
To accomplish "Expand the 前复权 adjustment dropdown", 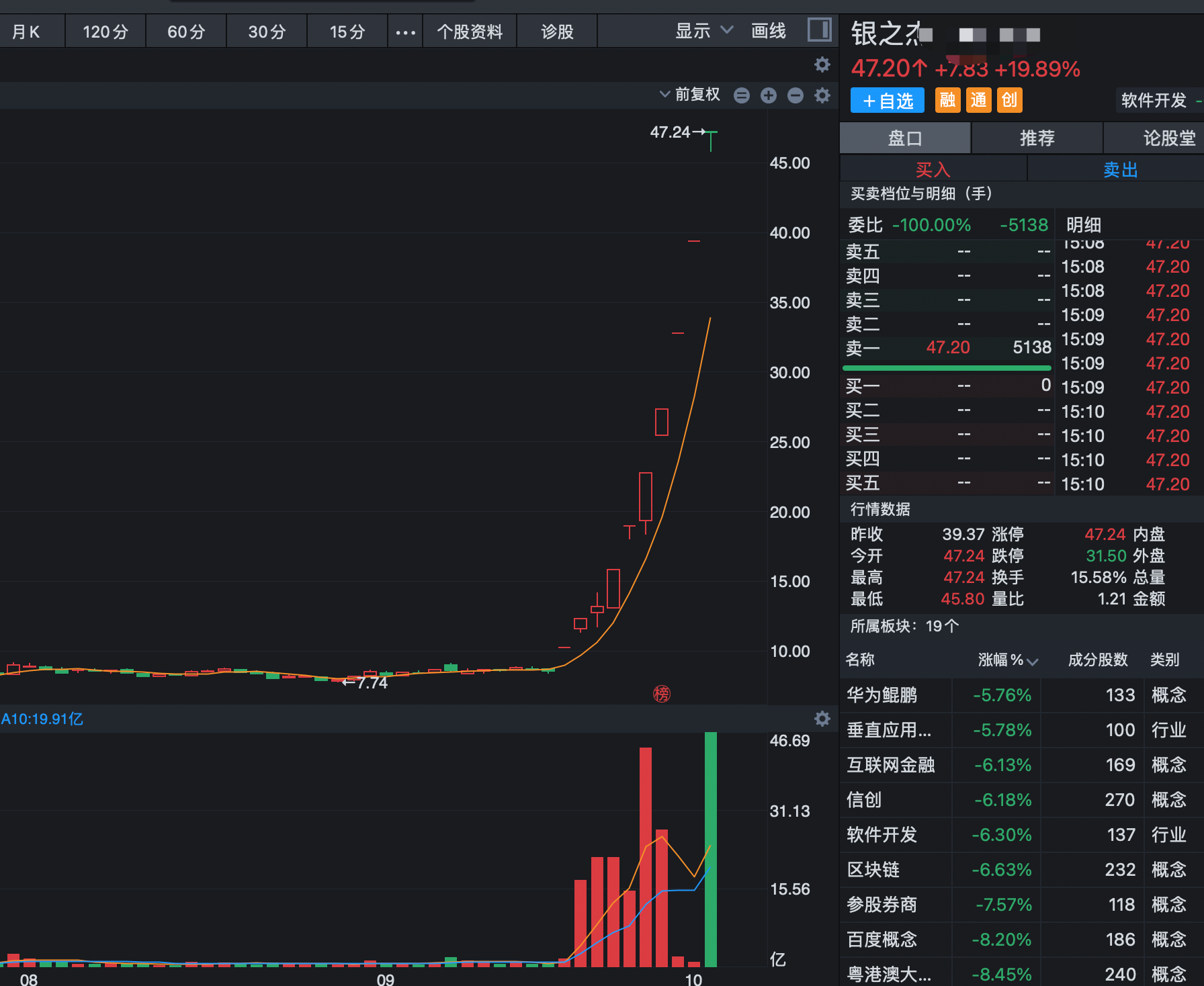I will (x=690, y=95).
